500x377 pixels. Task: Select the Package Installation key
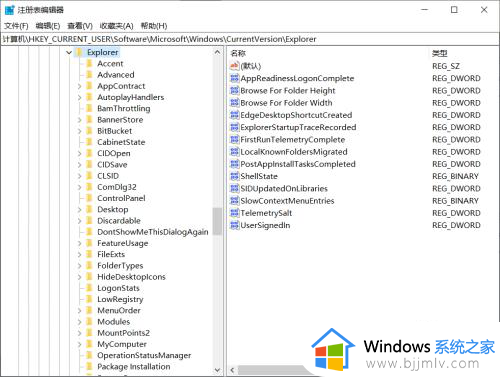[133, 366]
